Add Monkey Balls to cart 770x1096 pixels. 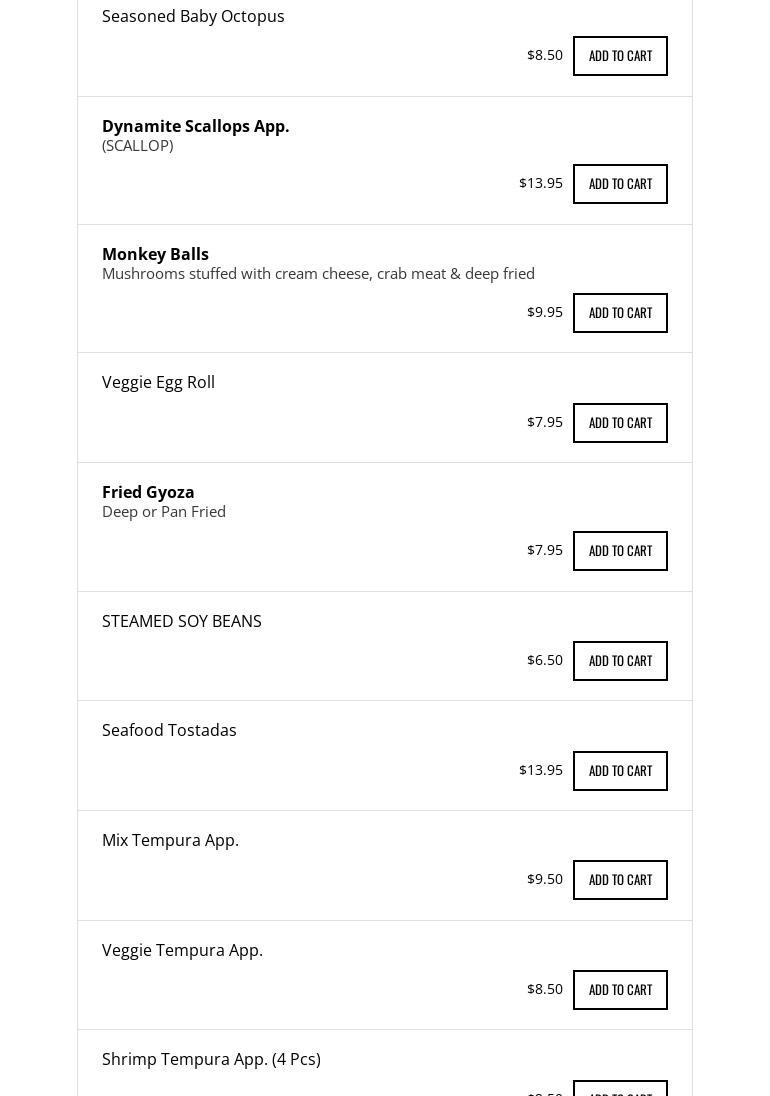620,313
